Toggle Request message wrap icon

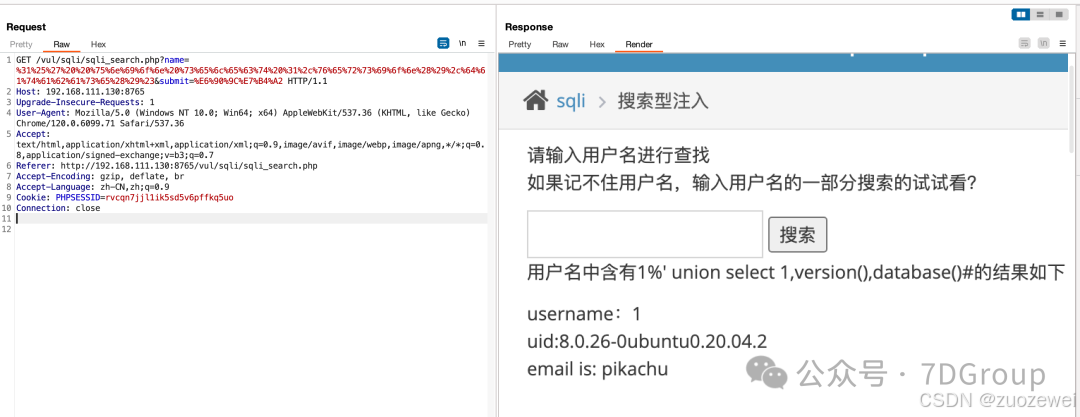444,43
